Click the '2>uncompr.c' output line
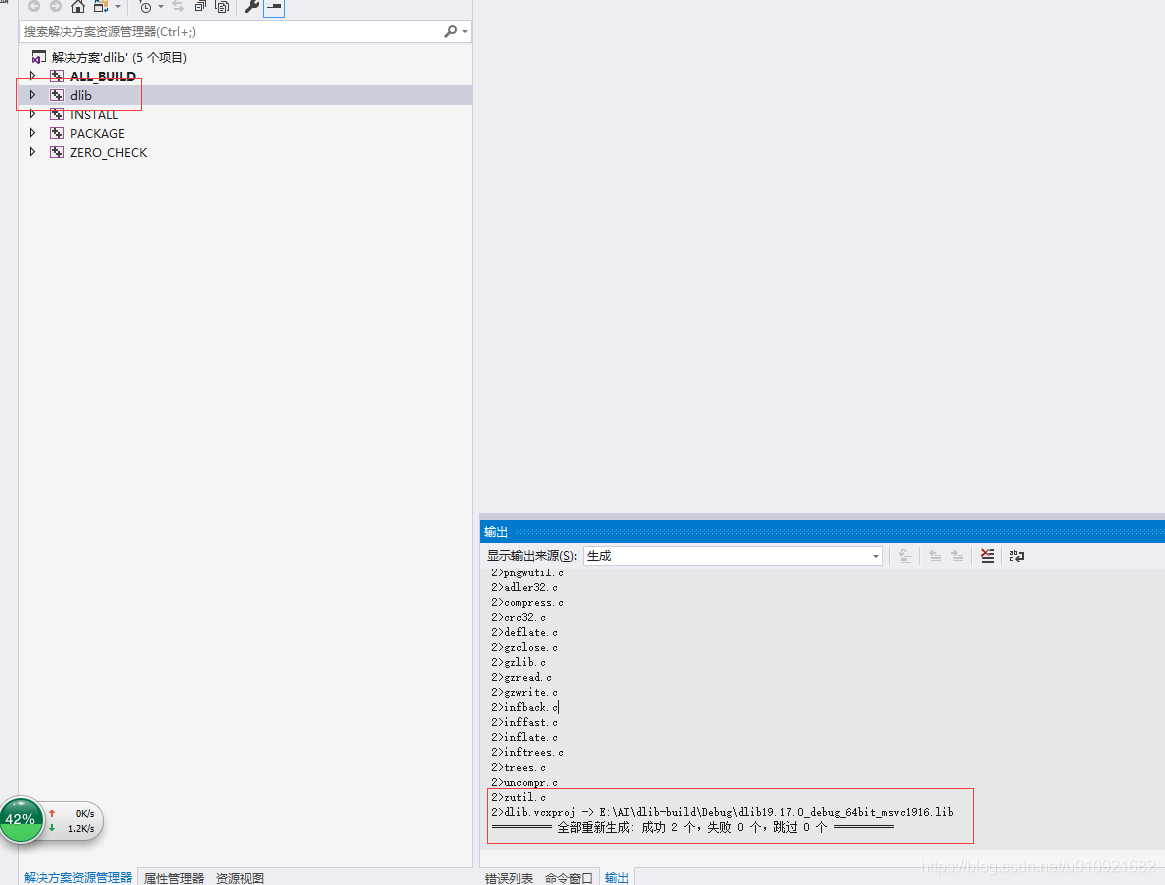Viewport: 1165px width, 885px height. (525, 782)
